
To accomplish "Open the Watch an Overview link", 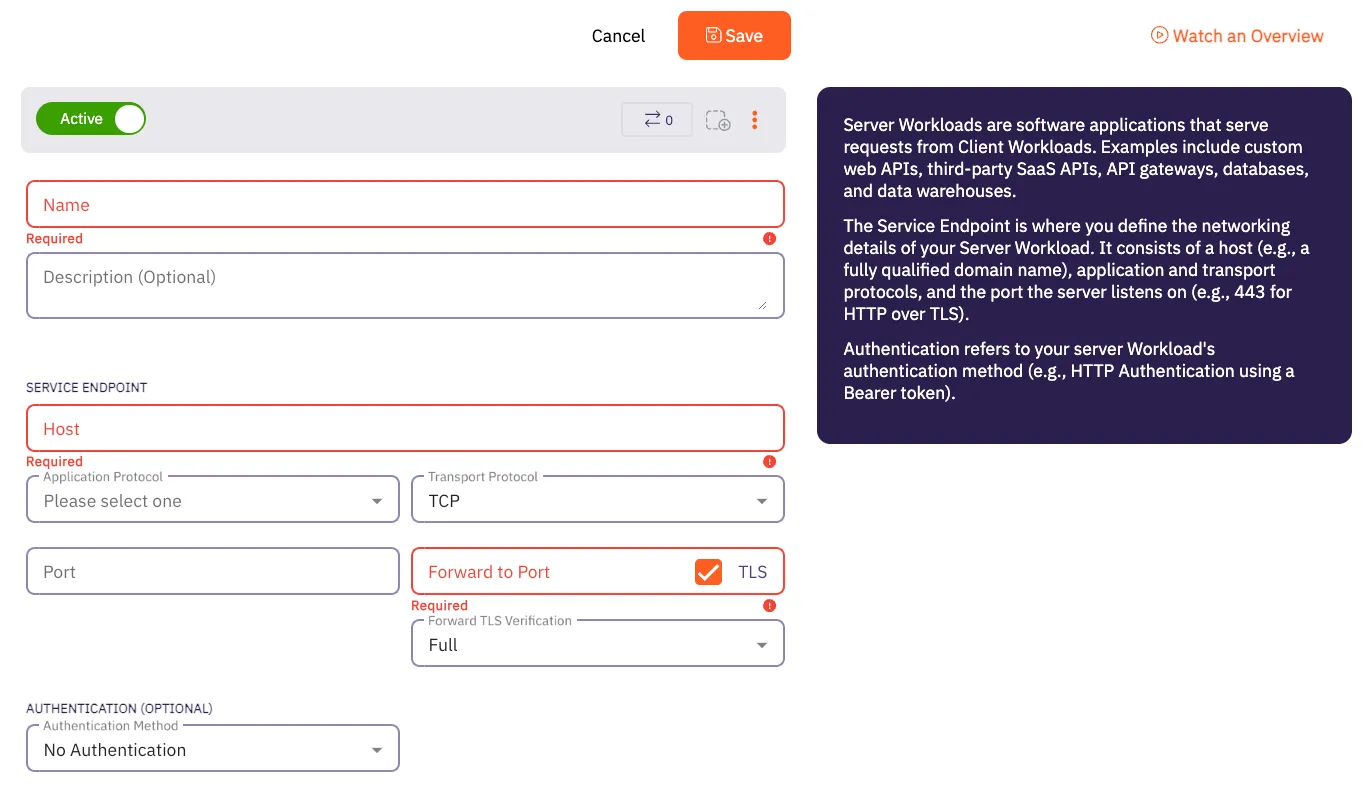I will (1245, 35).
